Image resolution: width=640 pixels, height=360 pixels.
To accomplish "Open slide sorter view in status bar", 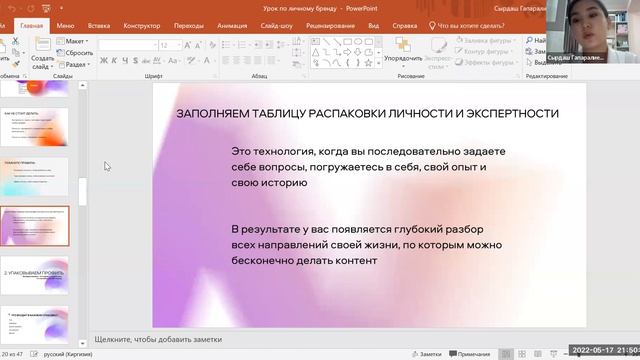I will coord(522,354).
